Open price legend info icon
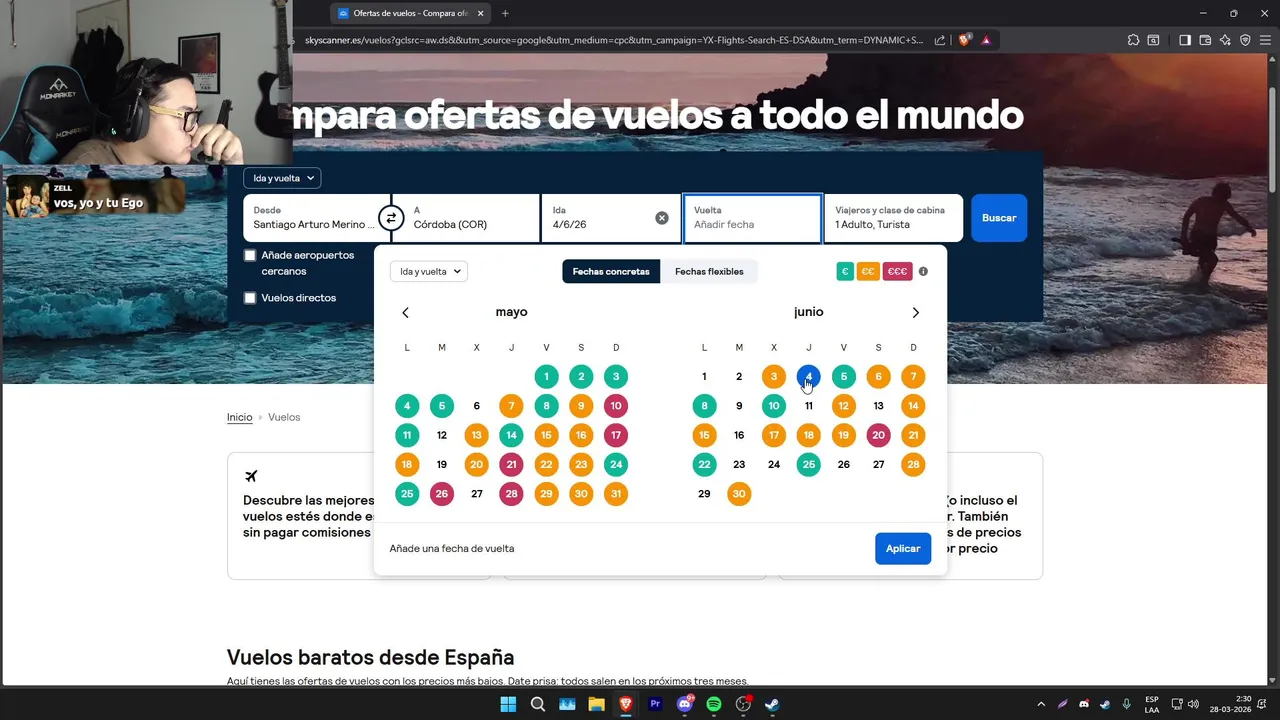Image resolution: width=1280 pixels, height=720 pixels. [923, 271]
